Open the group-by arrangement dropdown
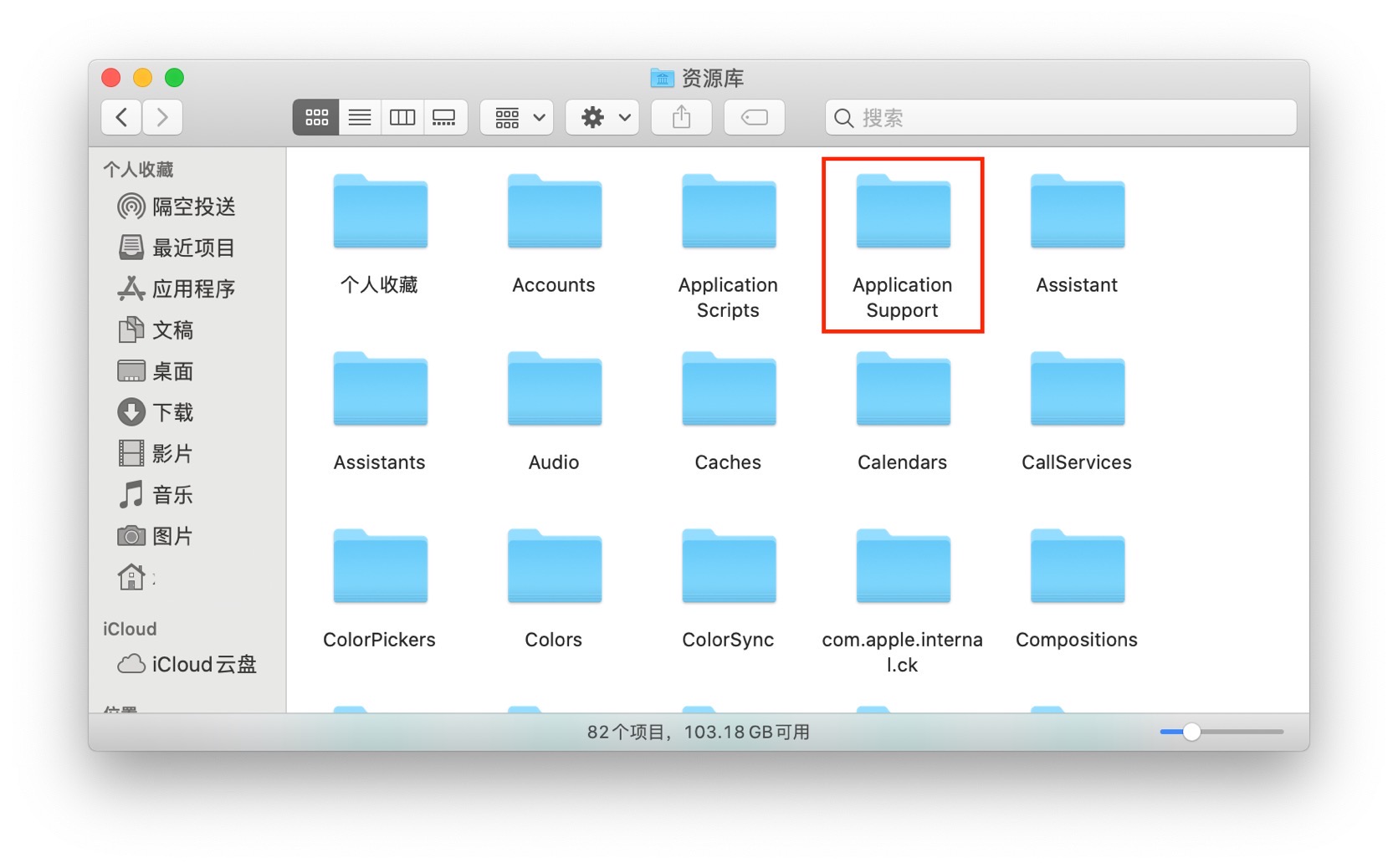 [x=518, y=118]
